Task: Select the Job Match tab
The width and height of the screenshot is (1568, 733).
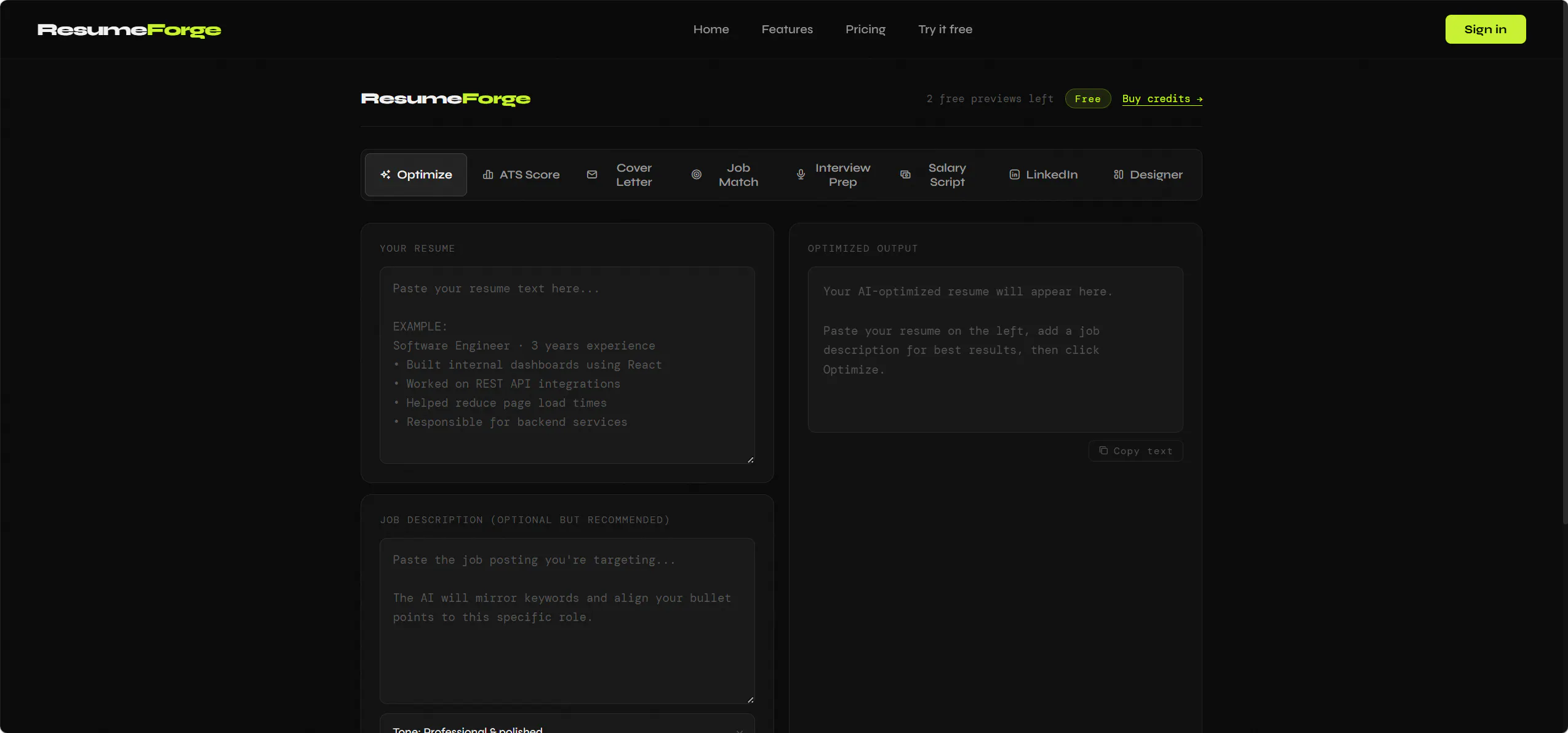Action: coord(730,175)
